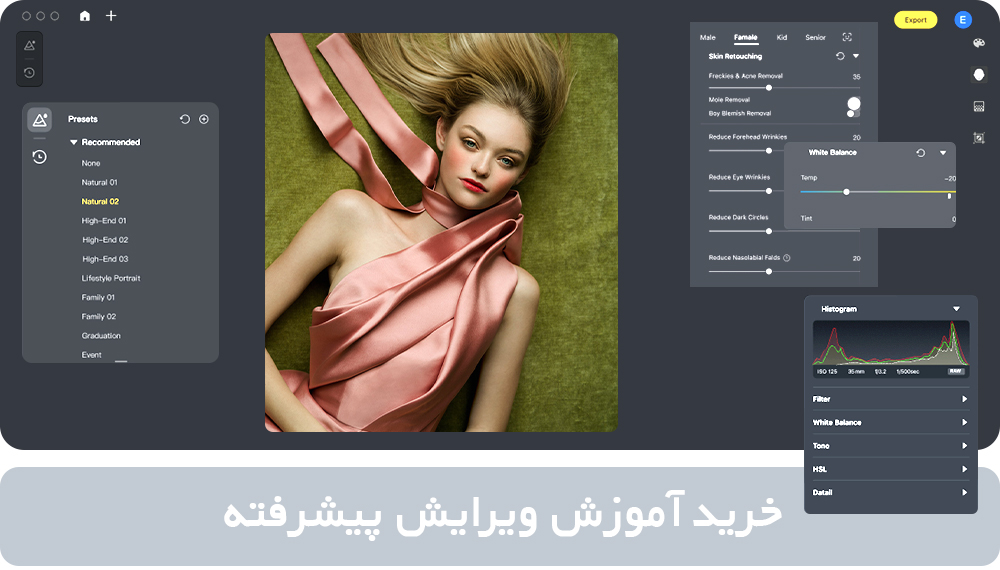Click the Reduce Forehead Wrinkles slider handle
Viewport: 1000px width, 570px height.
click(769, 150)
